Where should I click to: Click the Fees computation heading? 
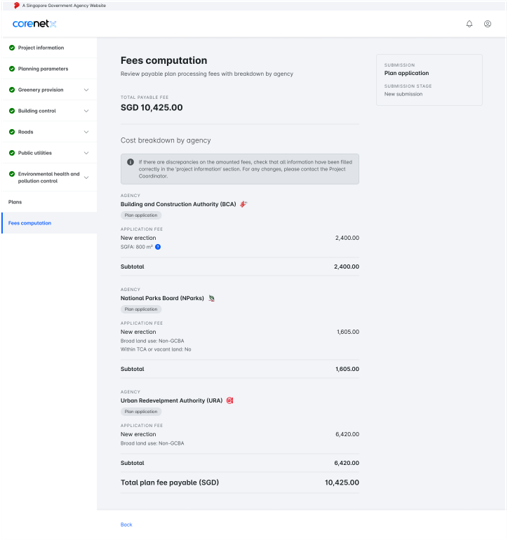[164, 60]
